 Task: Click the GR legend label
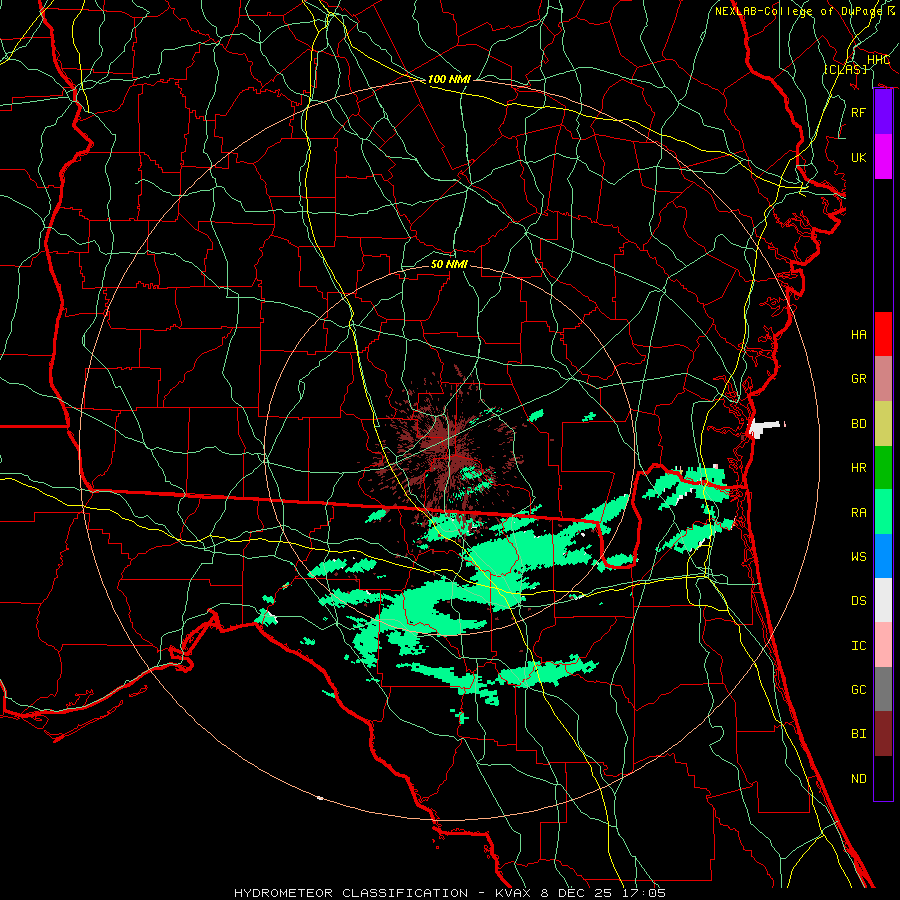click(x=858, y=378)
